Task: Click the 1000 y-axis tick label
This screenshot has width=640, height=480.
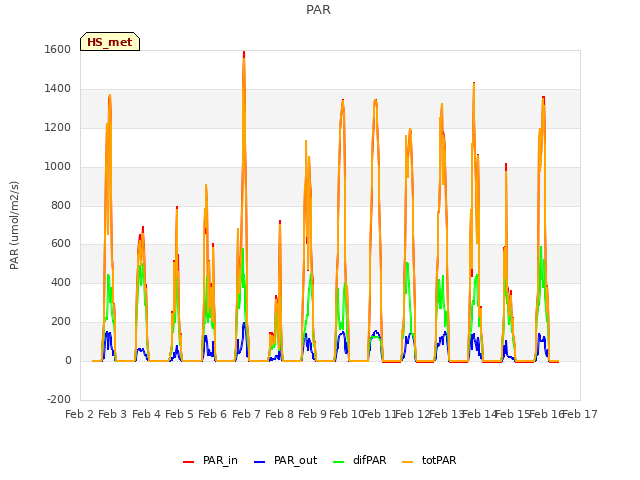Action: 58,167
